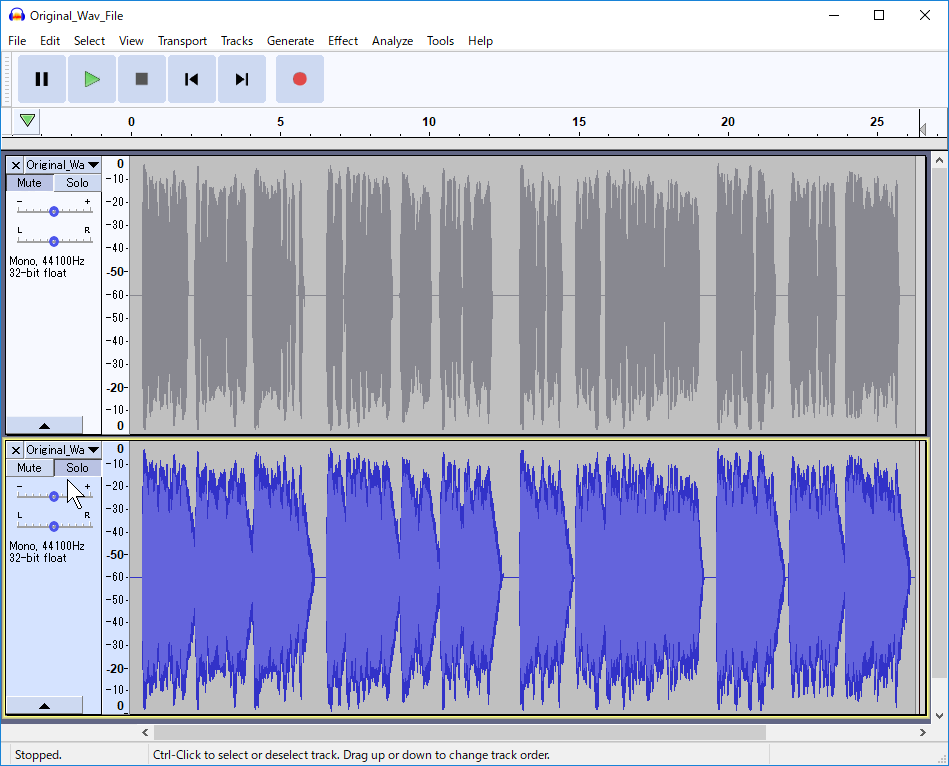Open the Generate menu
Screen dimensions: 949x766
pos(291,41)
